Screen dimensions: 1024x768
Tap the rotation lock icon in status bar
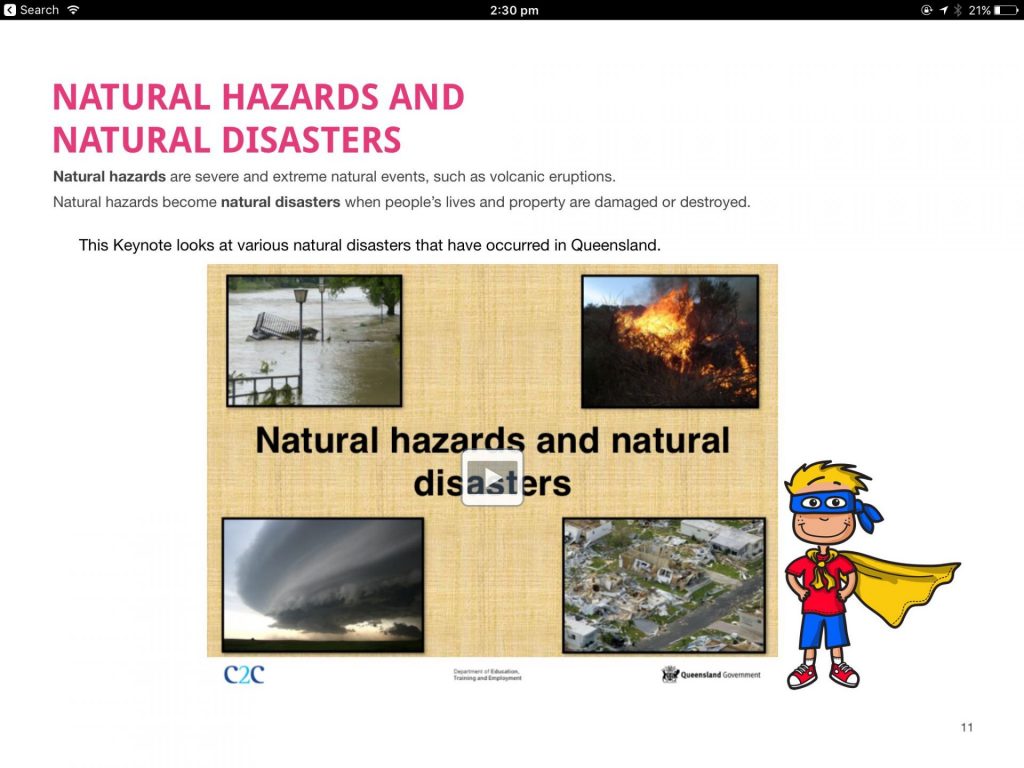point(926,10)
